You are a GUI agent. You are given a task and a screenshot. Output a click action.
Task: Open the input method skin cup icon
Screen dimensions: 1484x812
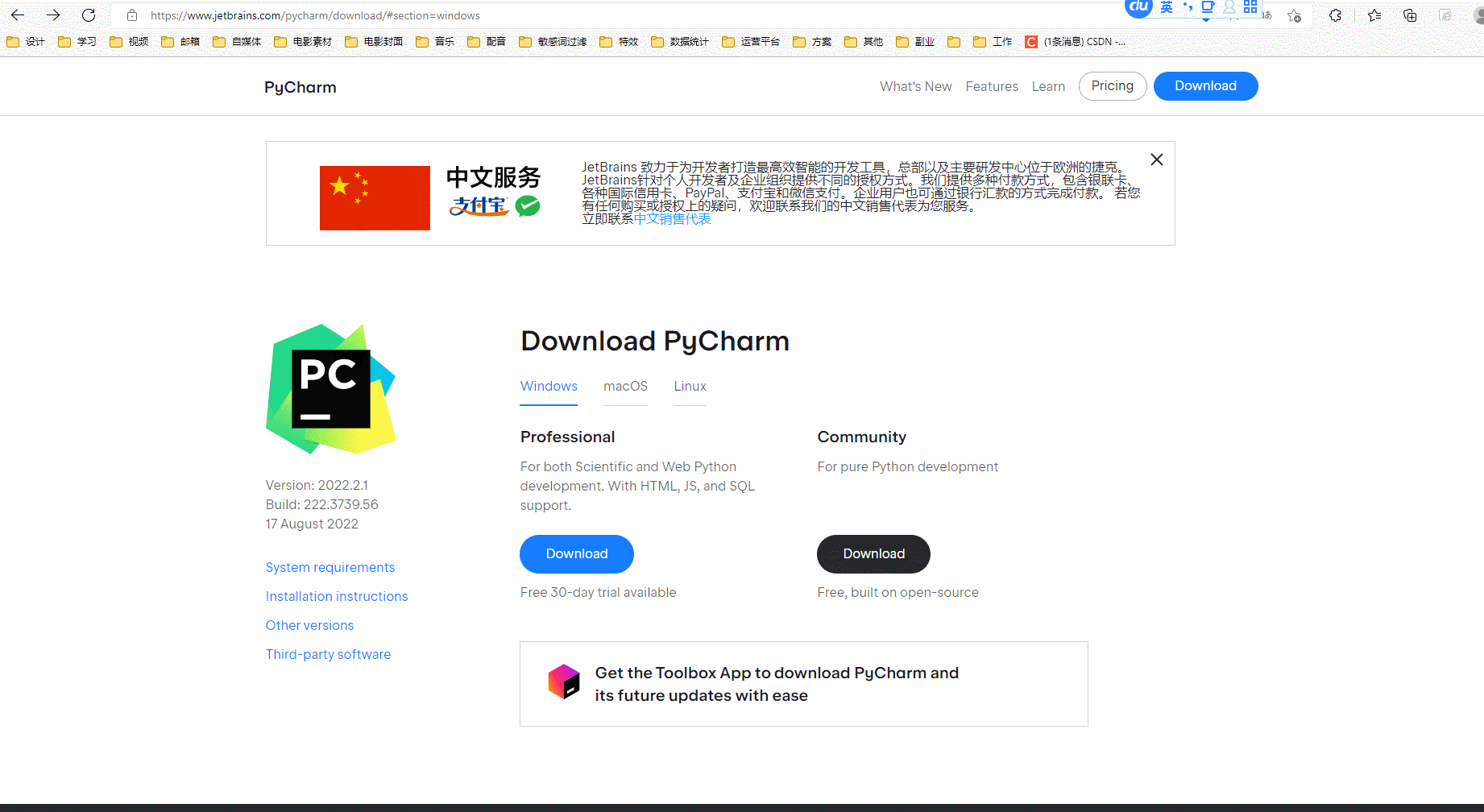tap(1207, 8)
